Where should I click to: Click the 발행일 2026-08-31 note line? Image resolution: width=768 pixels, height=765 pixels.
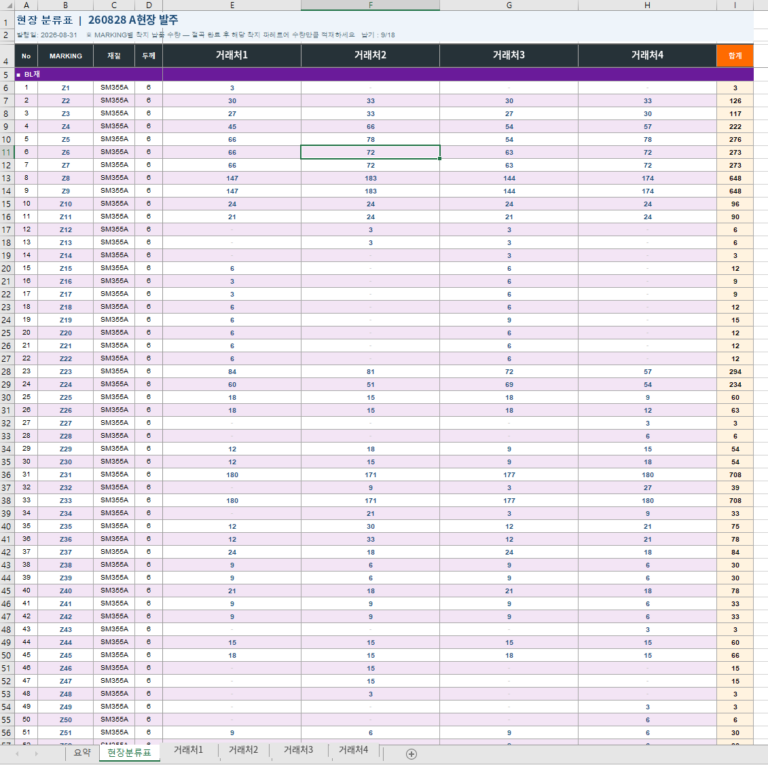tap(206, 35)
